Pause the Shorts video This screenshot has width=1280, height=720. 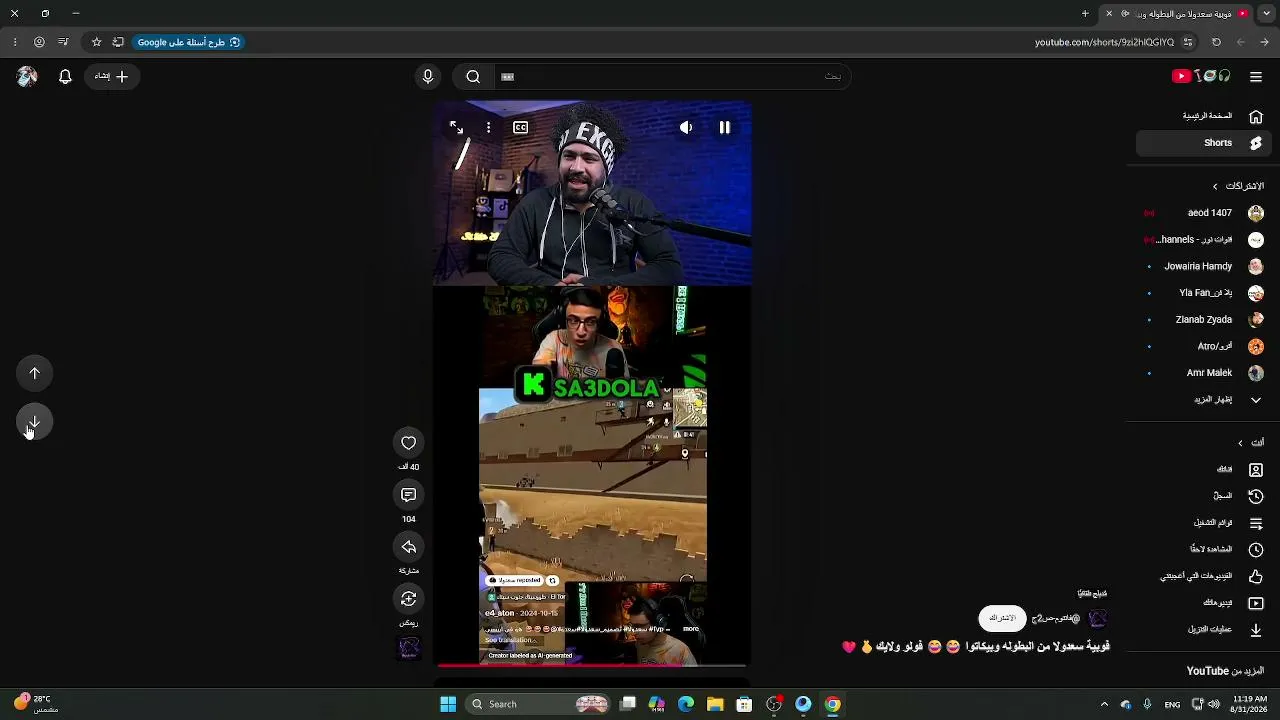(725, 128)
